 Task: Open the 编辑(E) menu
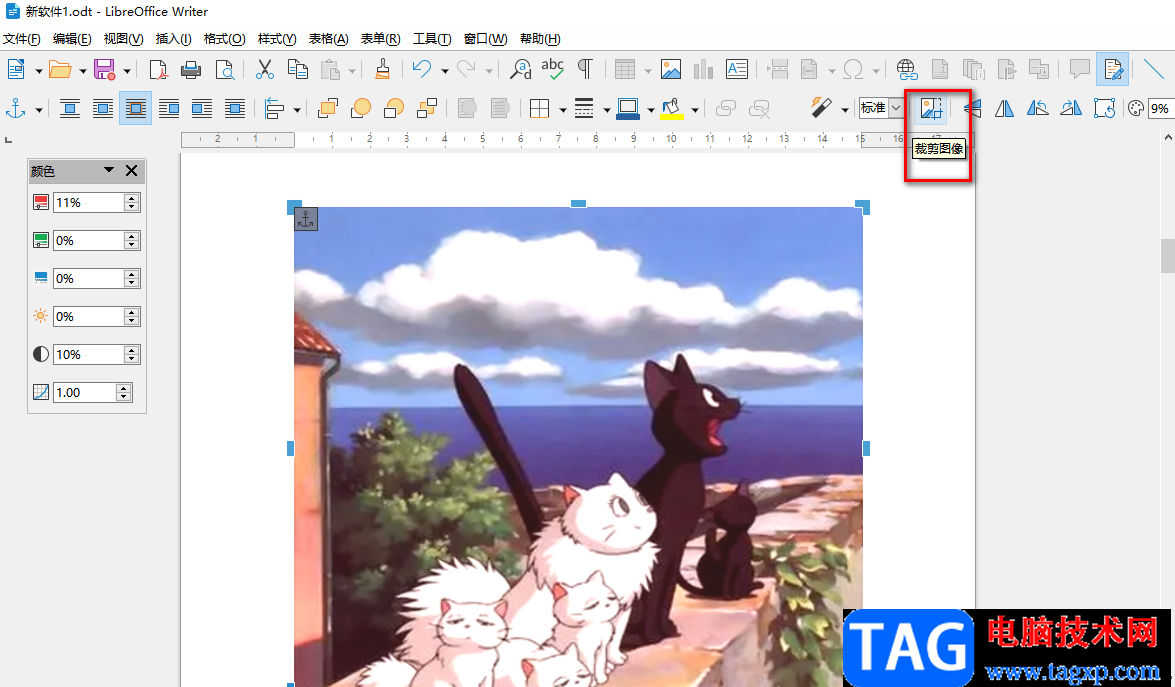click(72, 39)
